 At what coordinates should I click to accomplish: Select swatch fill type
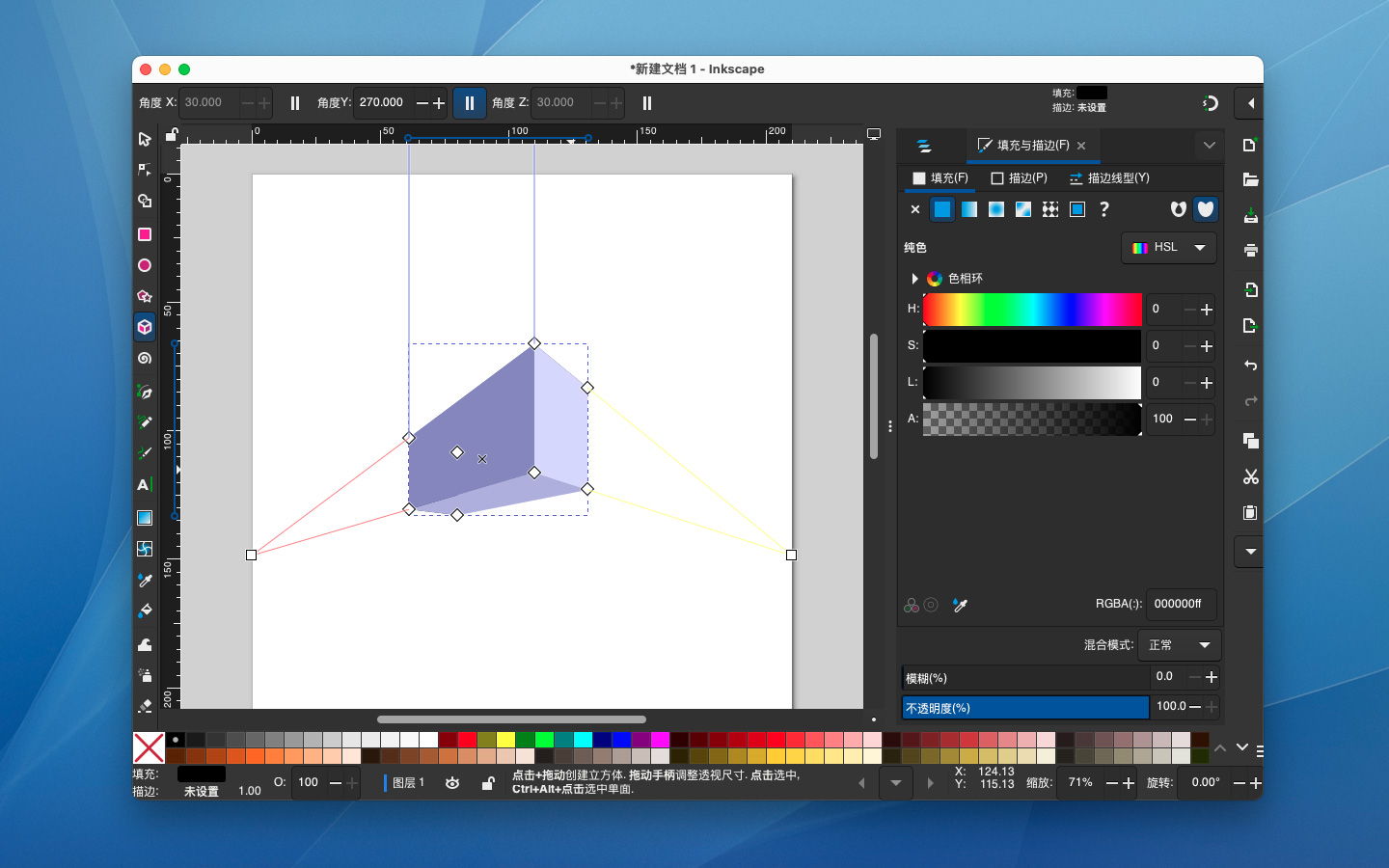1077,209
